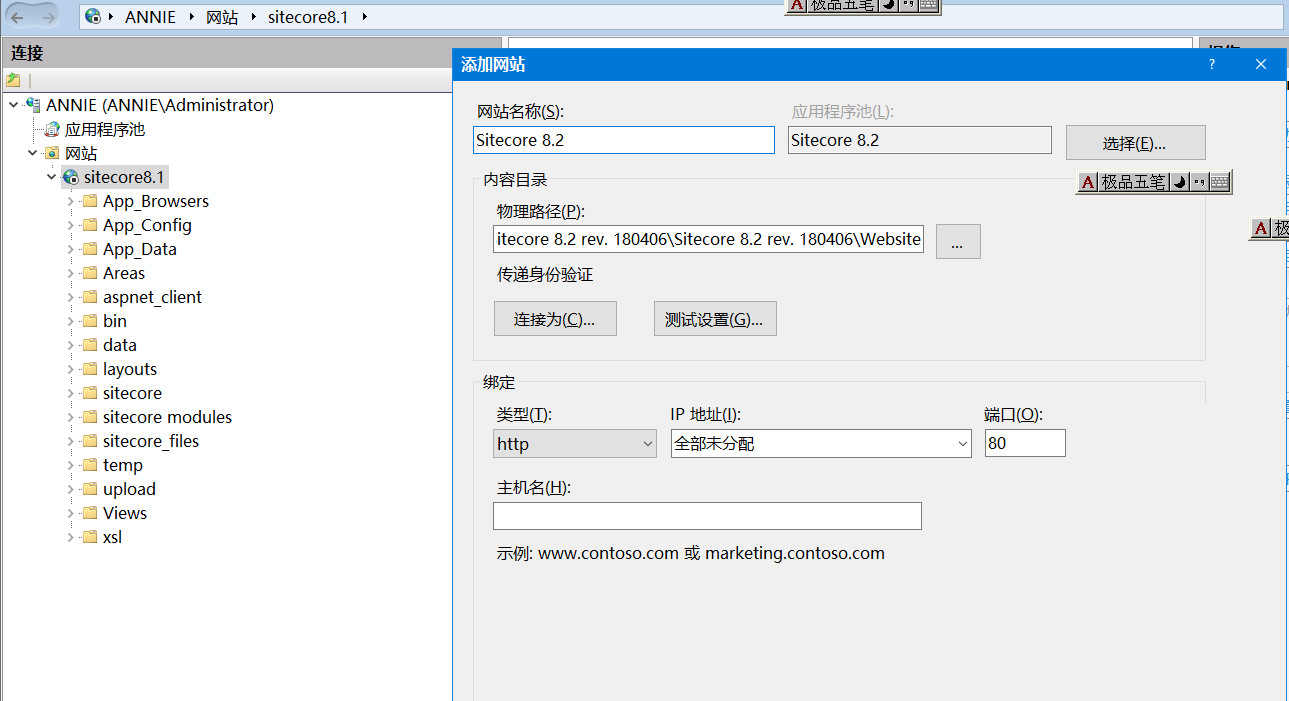Screen dimensions: 1289x701
Task: Expand the sitecore modules folder node
Action: tap(70, 417)
